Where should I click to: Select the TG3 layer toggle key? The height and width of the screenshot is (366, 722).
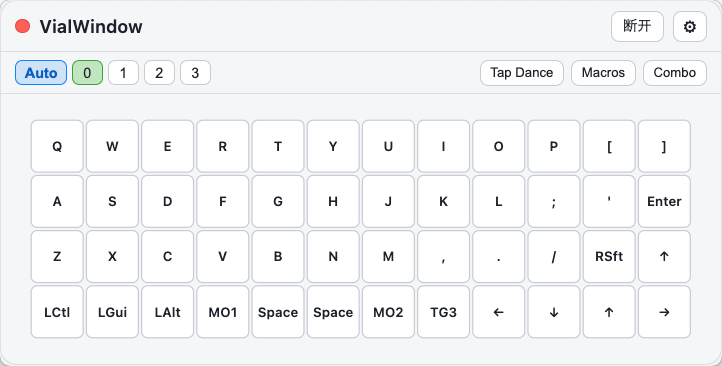pyautogui.click(x=443, y=312)
